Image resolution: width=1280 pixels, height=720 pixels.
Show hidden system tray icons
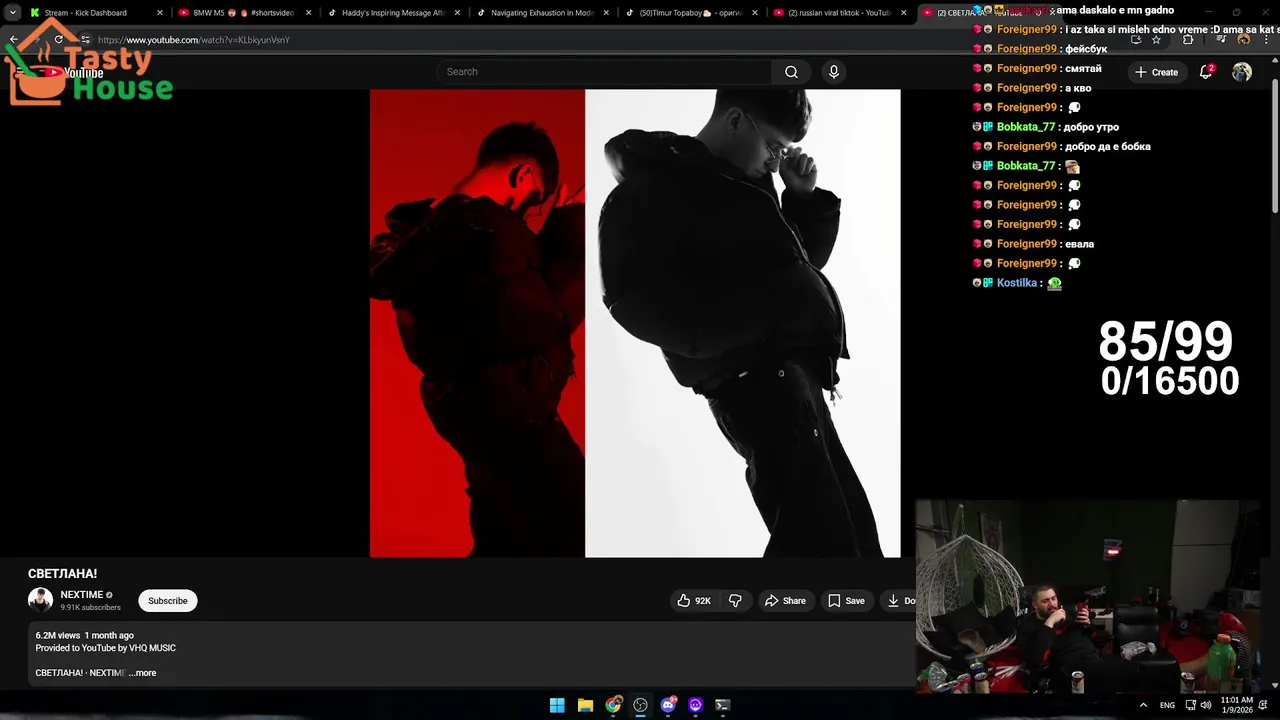[x=1143, y=705]
